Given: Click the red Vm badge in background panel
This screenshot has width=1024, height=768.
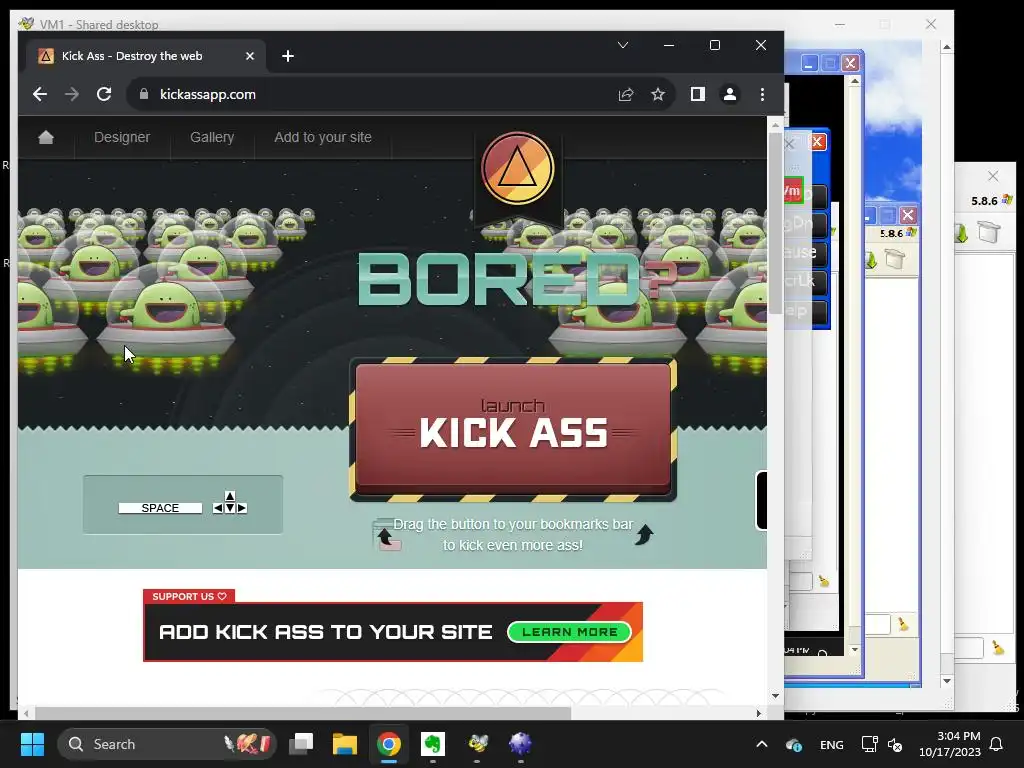Looking at the screenshot, I should pos(792,191).
